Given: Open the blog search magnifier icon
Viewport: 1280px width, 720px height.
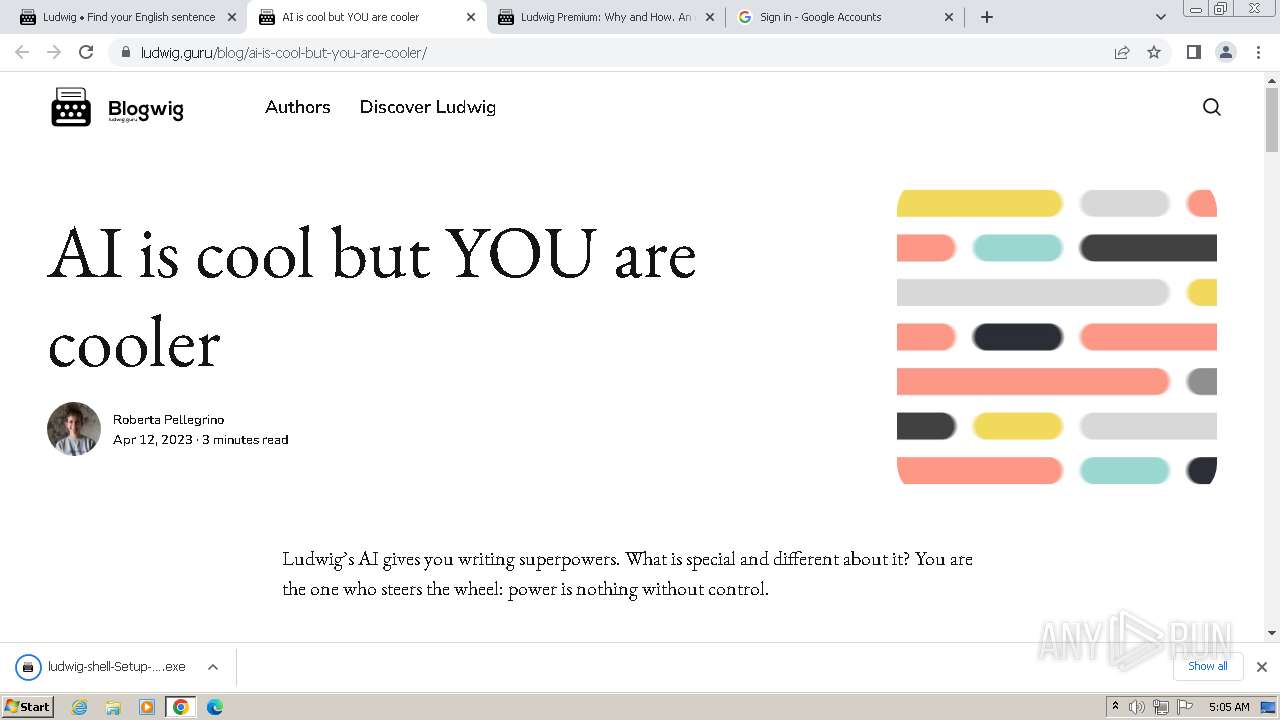Looking at the screenshot, I should [x=1212, y=107].
